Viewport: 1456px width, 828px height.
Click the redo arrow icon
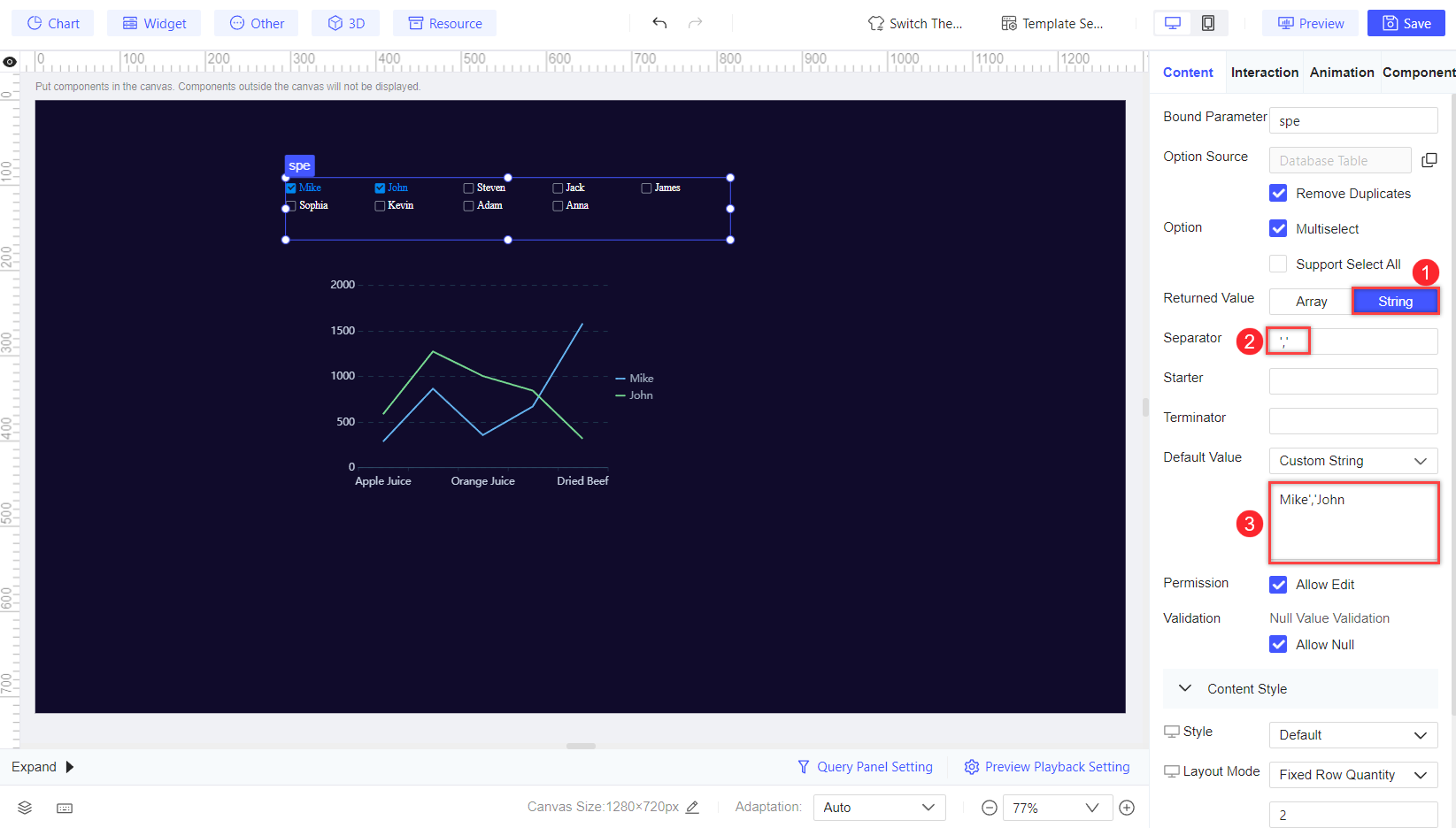(x=696, y=23)
